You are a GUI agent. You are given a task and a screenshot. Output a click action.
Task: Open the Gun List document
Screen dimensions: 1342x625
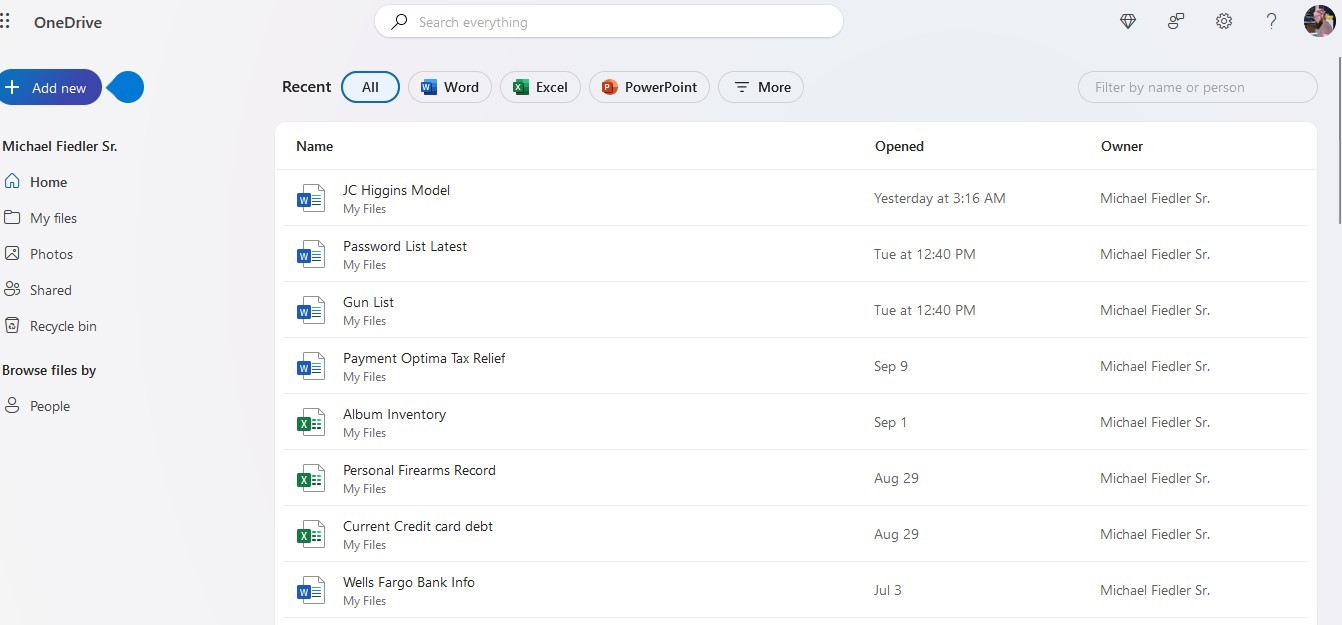pos(368,302)
